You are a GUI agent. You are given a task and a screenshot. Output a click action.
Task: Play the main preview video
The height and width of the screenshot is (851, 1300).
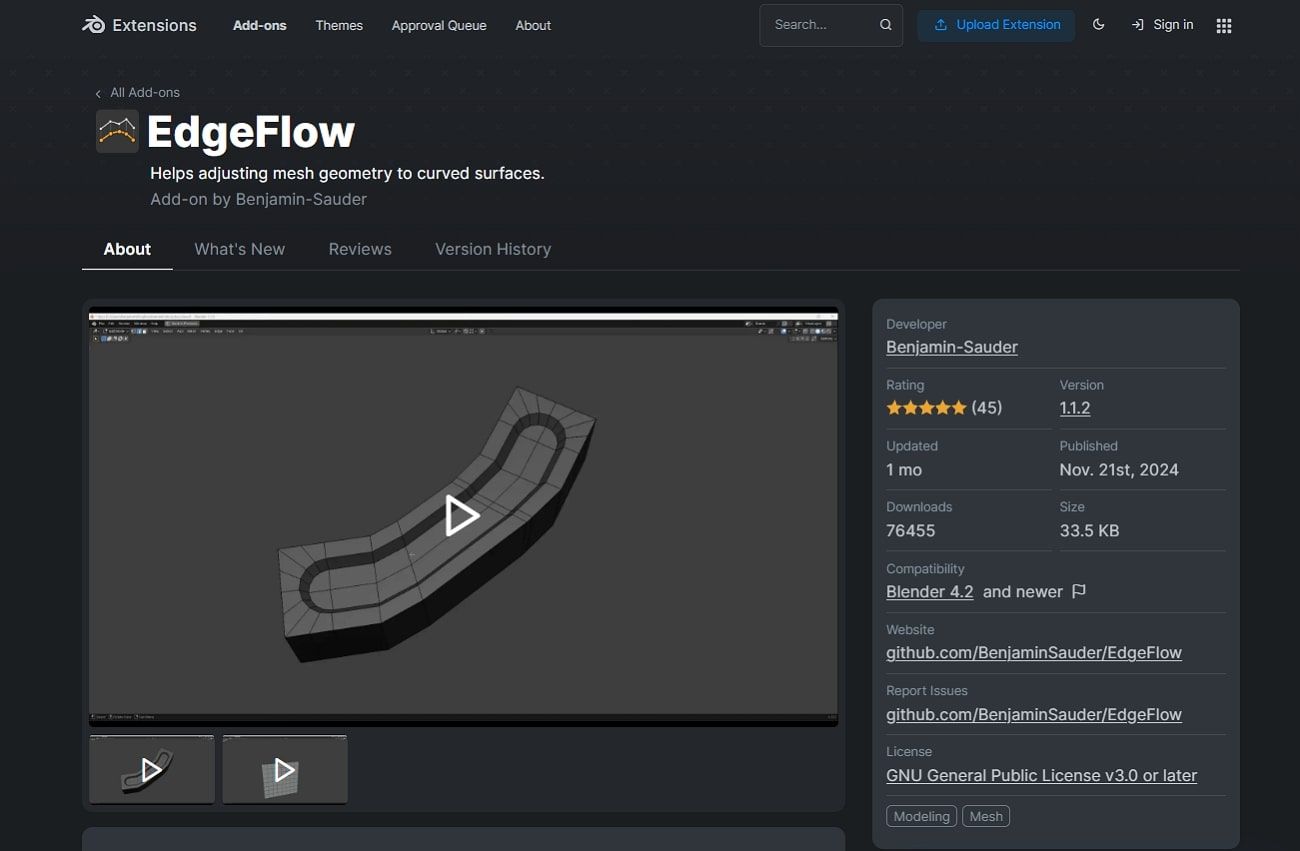coord(462,515)
